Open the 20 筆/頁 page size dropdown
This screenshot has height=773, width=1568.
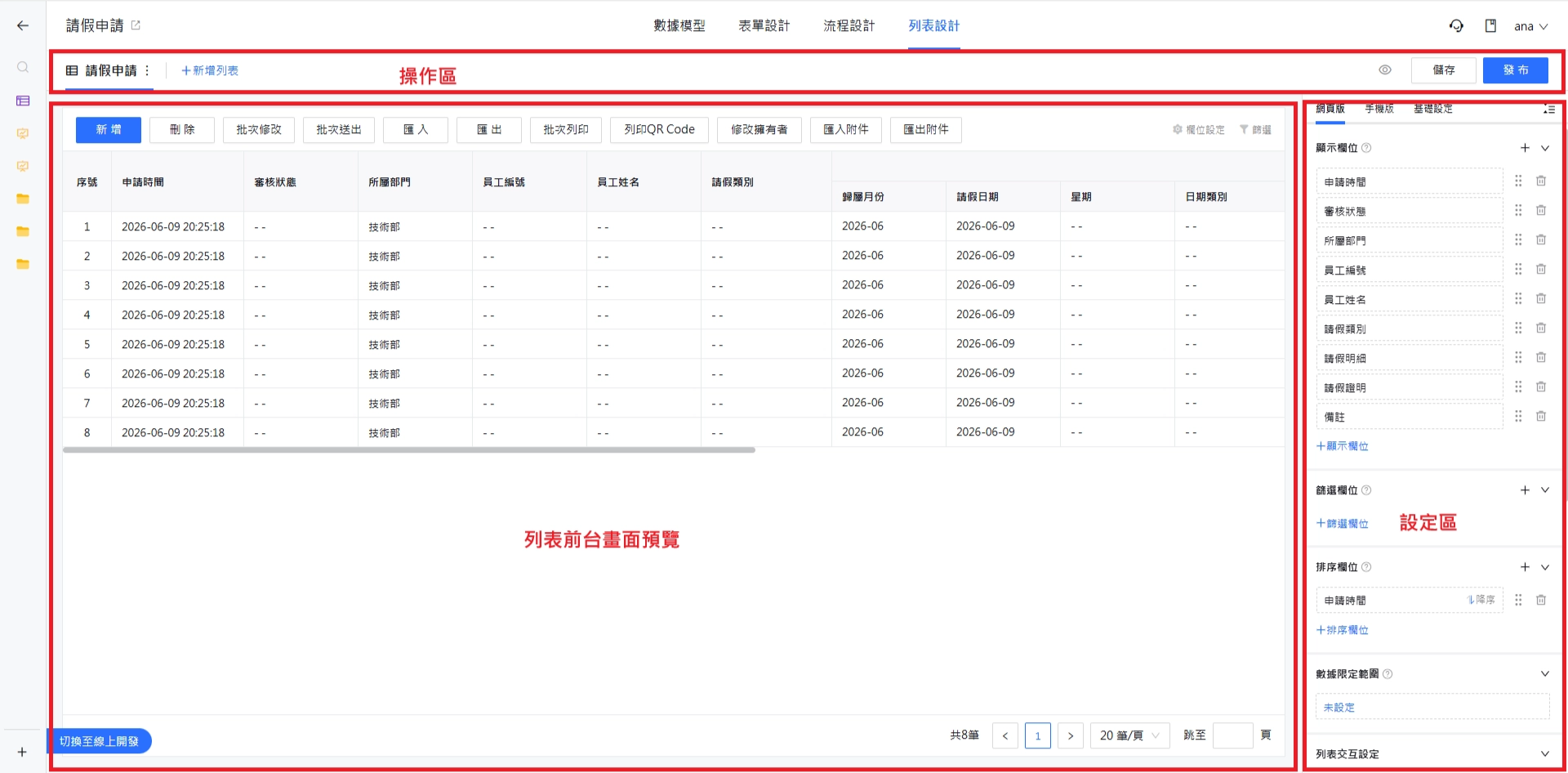[x=1130, y=735]
